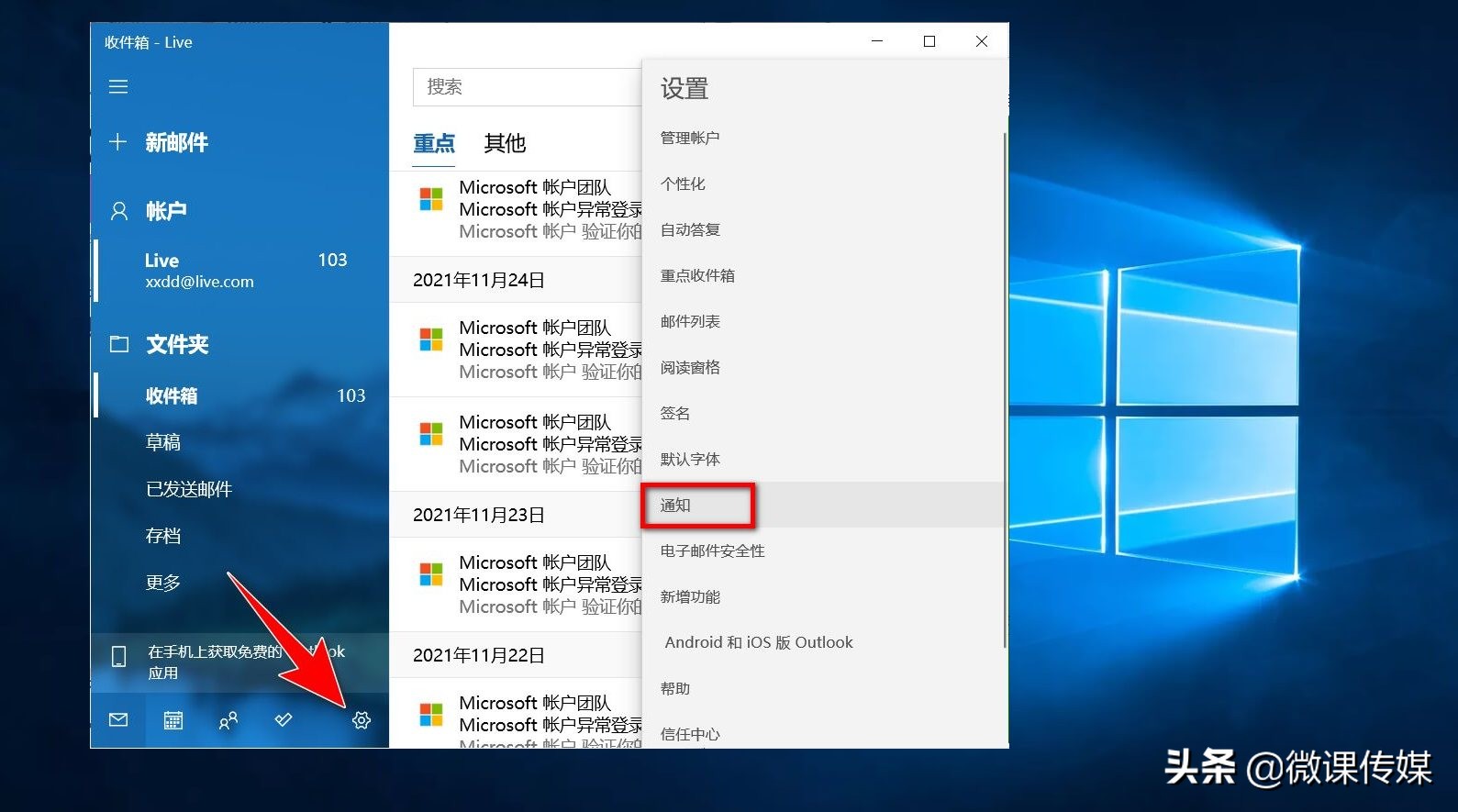Select the 其他 other inbox tab

pos(505,143)
